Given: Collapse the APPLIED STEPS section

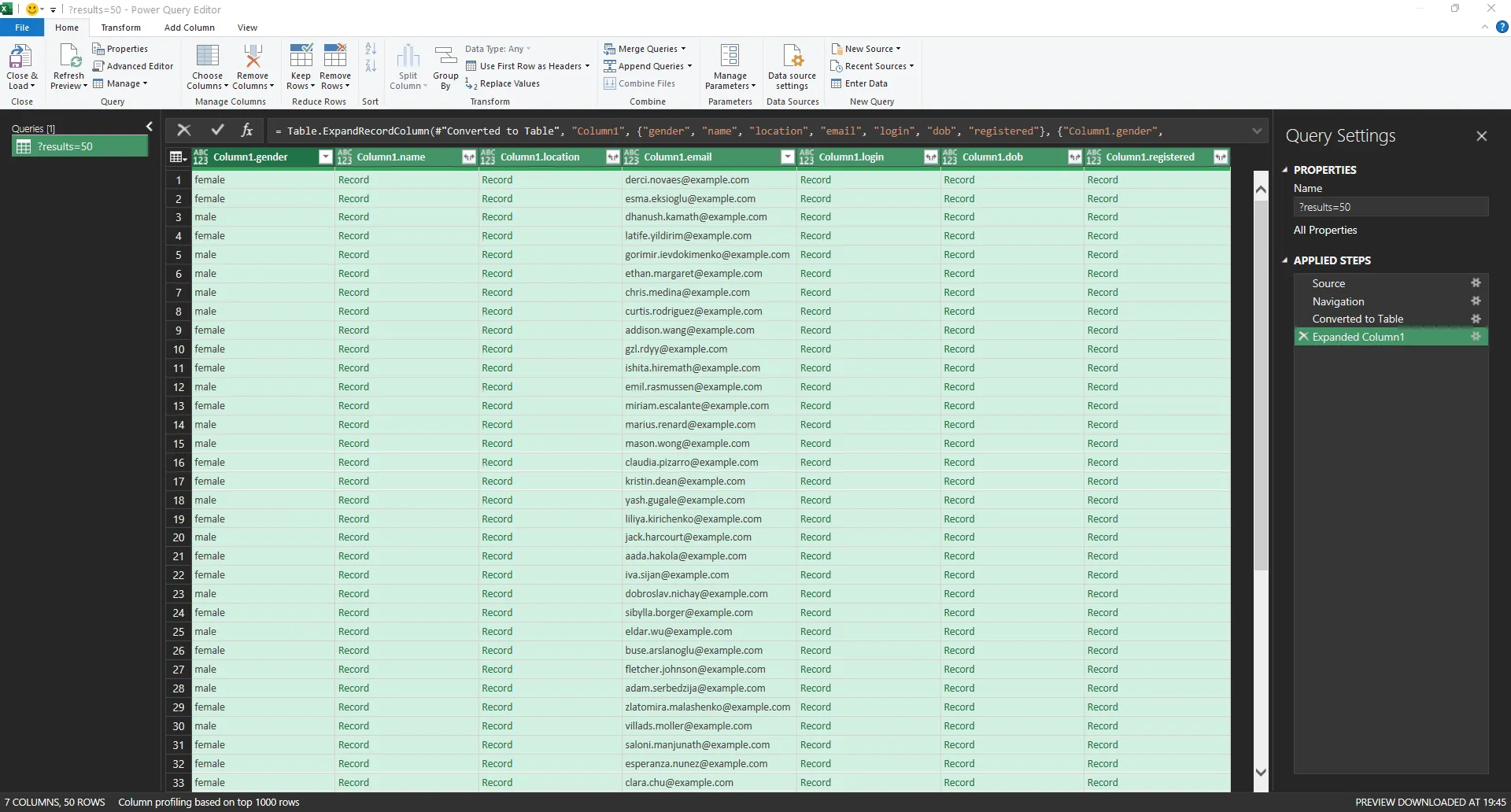Looking at the screenshot, I should [1285, 260].
